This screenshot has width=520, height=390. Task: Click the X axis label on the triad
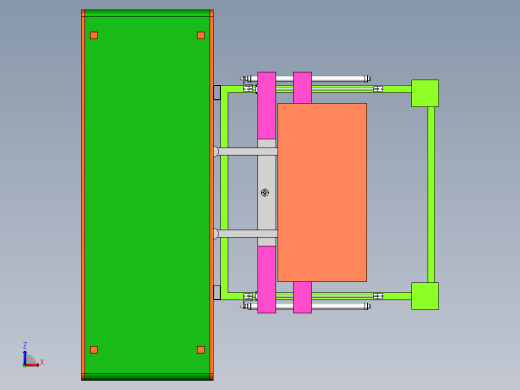click(42, 362)
